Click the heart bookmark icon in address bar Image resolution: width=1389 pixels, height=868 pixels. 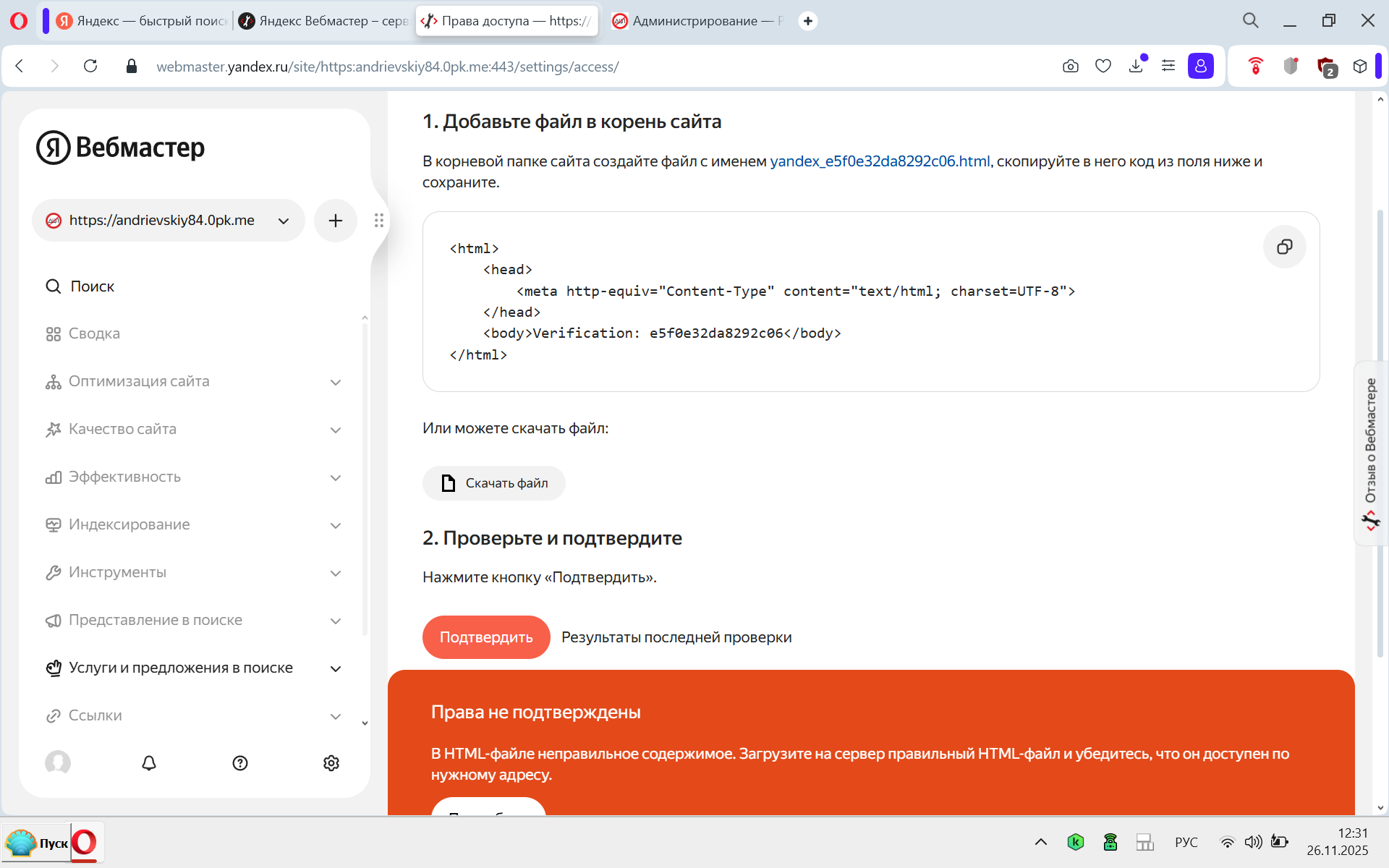[1103, 67]
